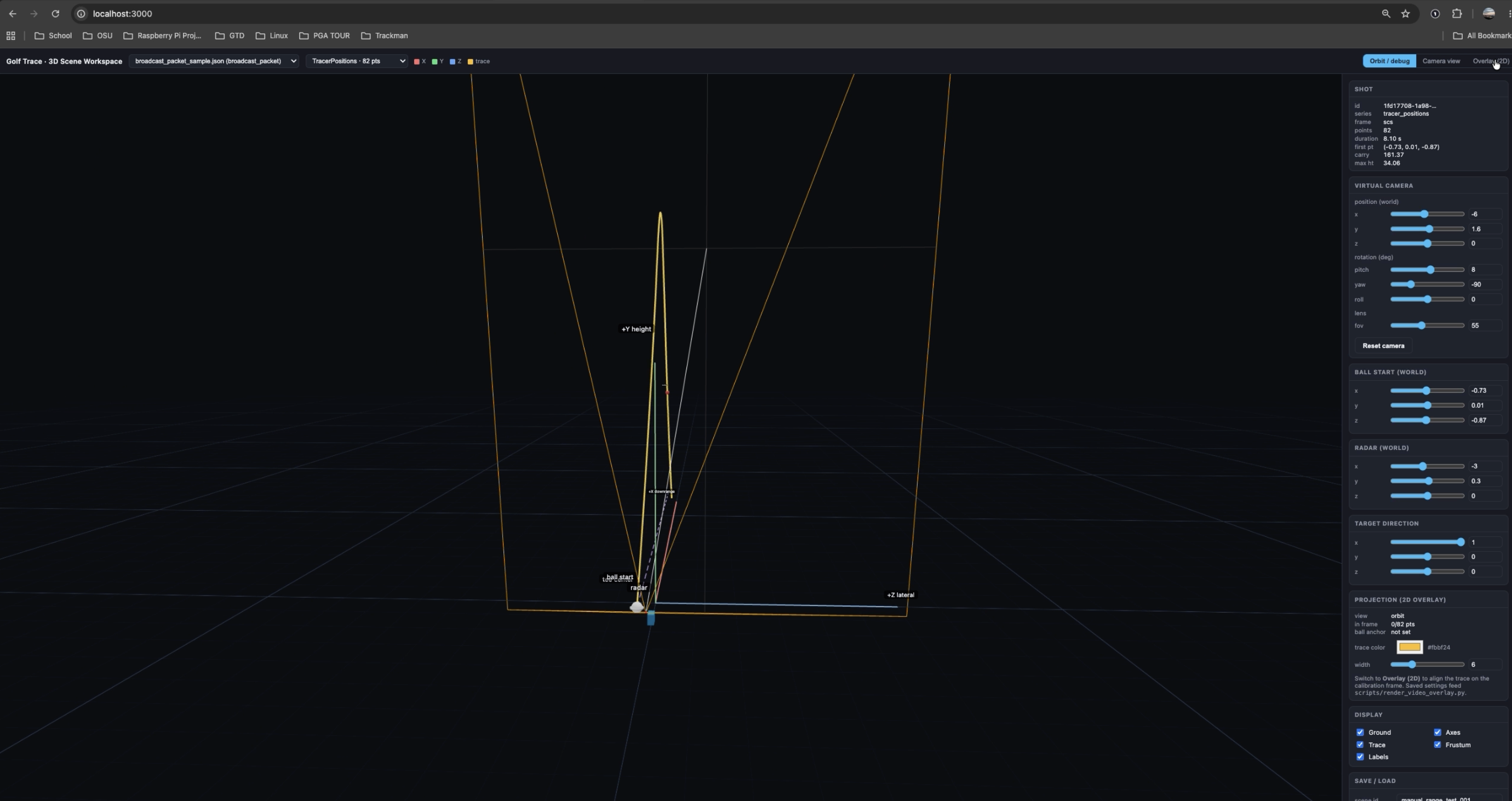This screenshot has width=1512, height=801.
Task: Click the duration value 8.10 s
Action: tap(1392, 139)
